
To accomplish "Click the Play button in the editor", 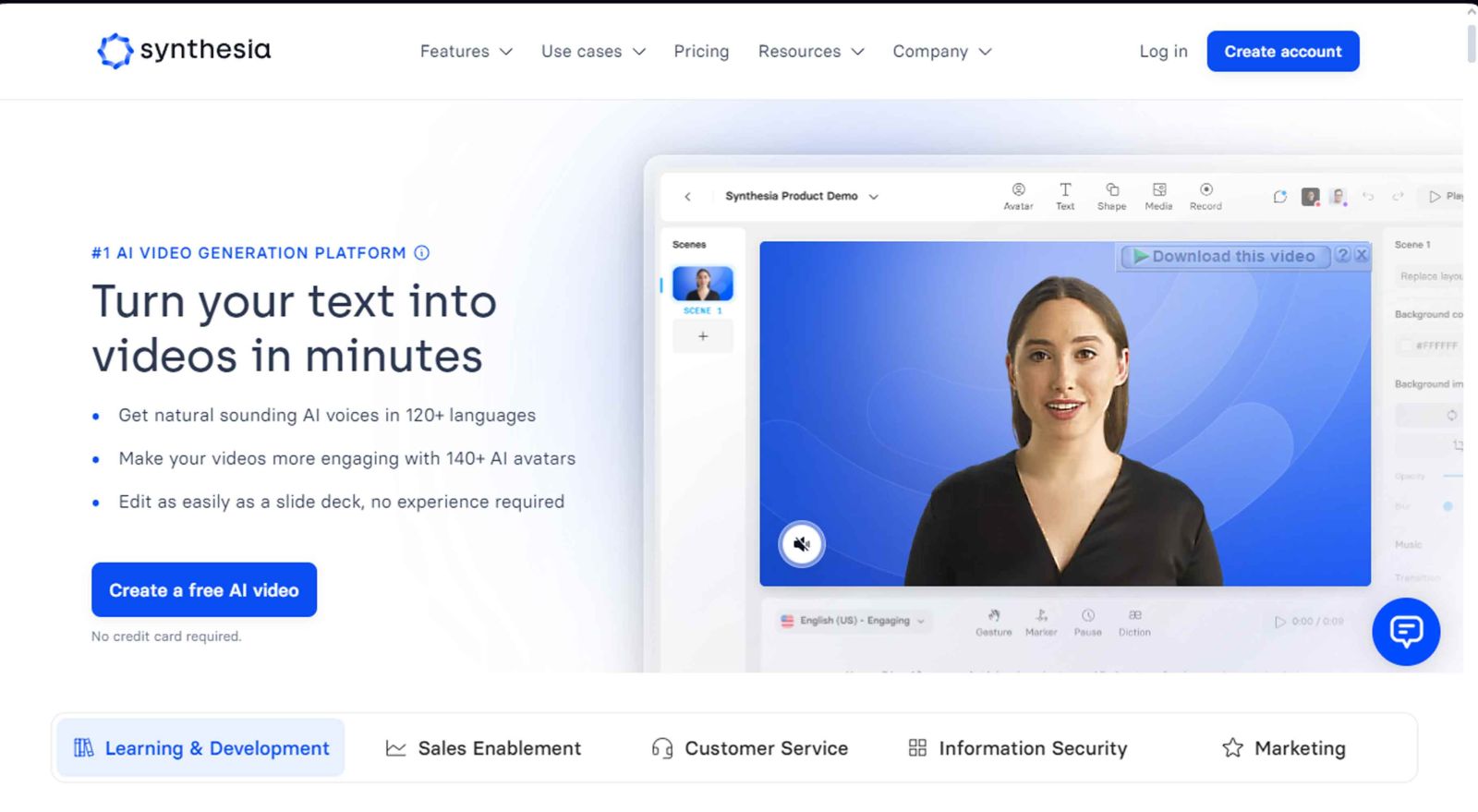I will 1446,197.
